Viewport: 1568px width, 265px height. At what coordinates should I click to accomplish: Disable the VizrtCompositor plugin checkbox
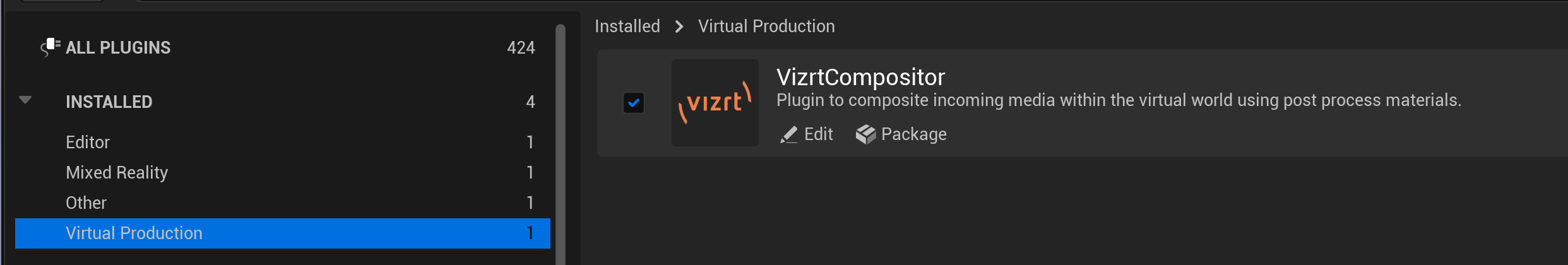[x=633, y=103]
